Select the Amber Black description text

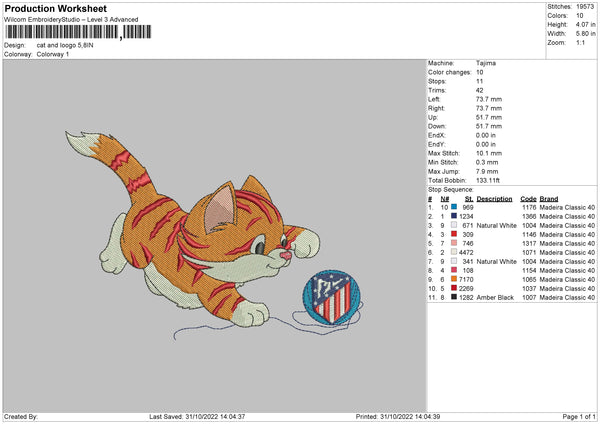[495, 297]
